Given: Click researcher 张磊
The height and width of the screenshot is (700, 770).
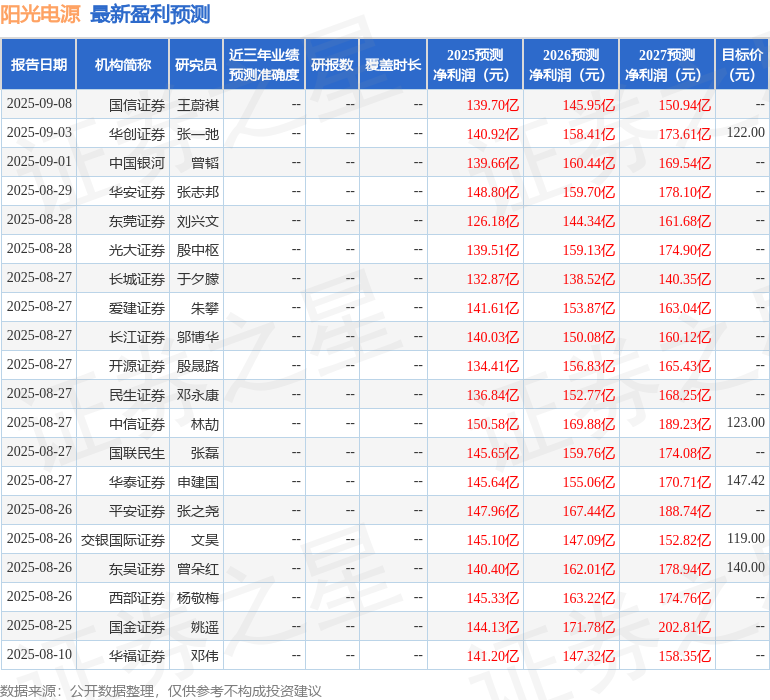Looking at the screenshot, I should click(x=205, y=453).
